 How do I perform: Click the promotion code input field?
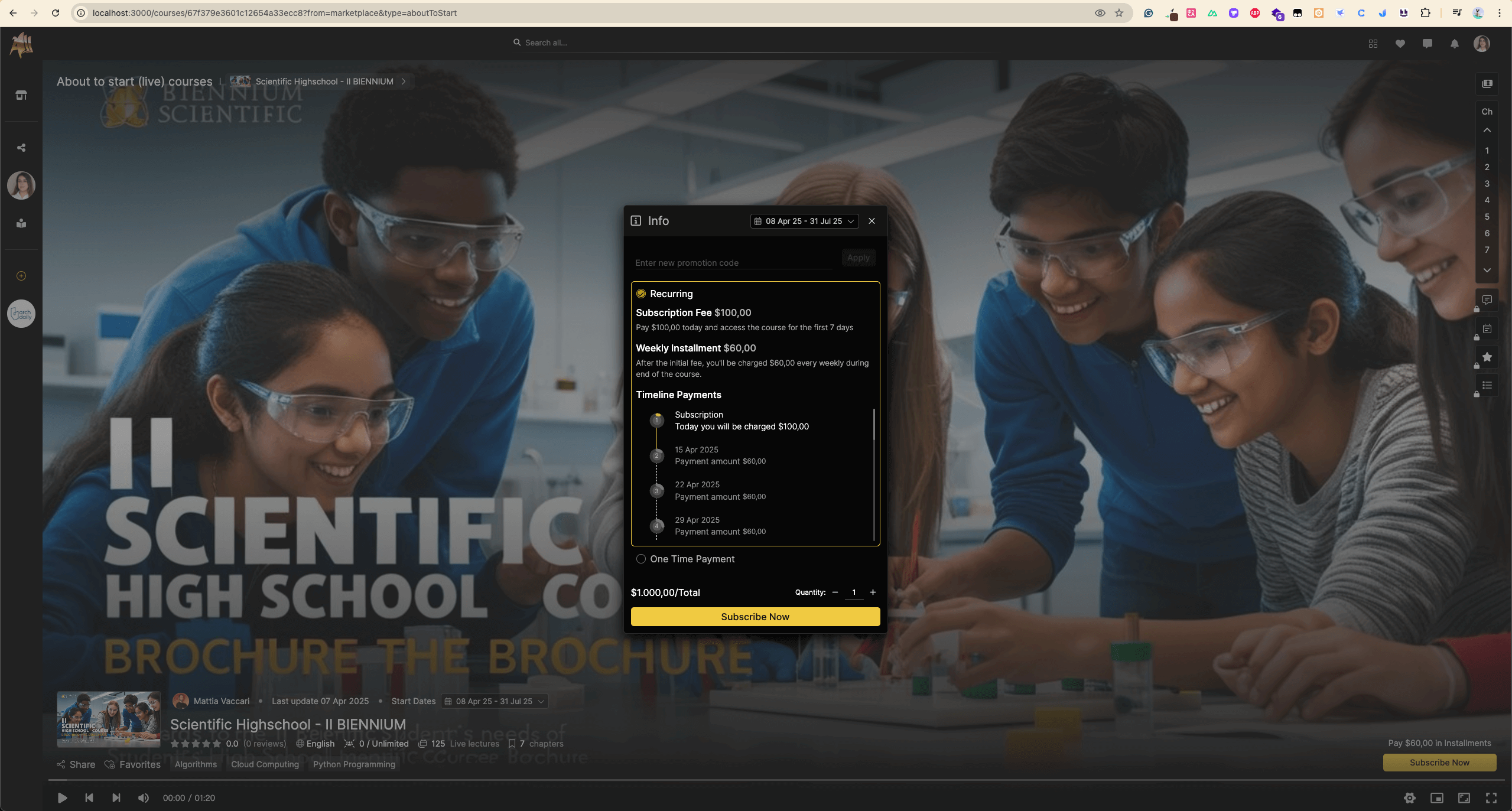[x=733, y=263]
